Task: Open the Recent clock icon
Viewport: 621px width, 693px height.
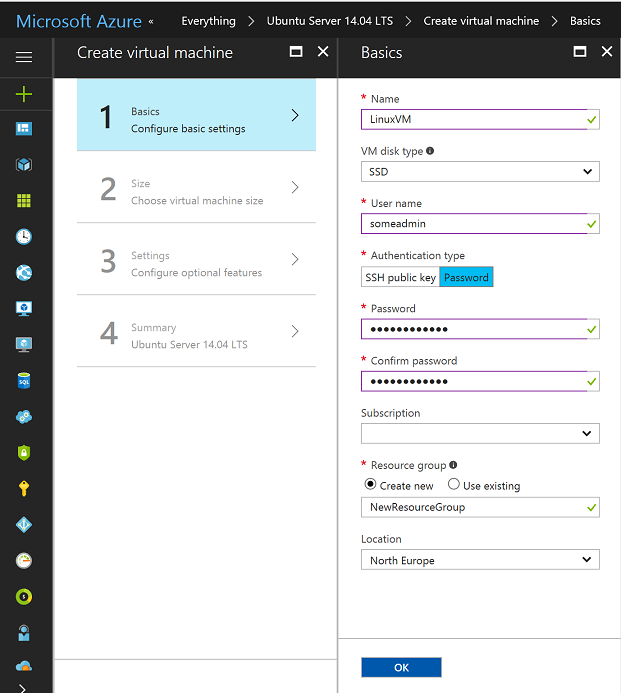Action: click(x=24, y=236)
